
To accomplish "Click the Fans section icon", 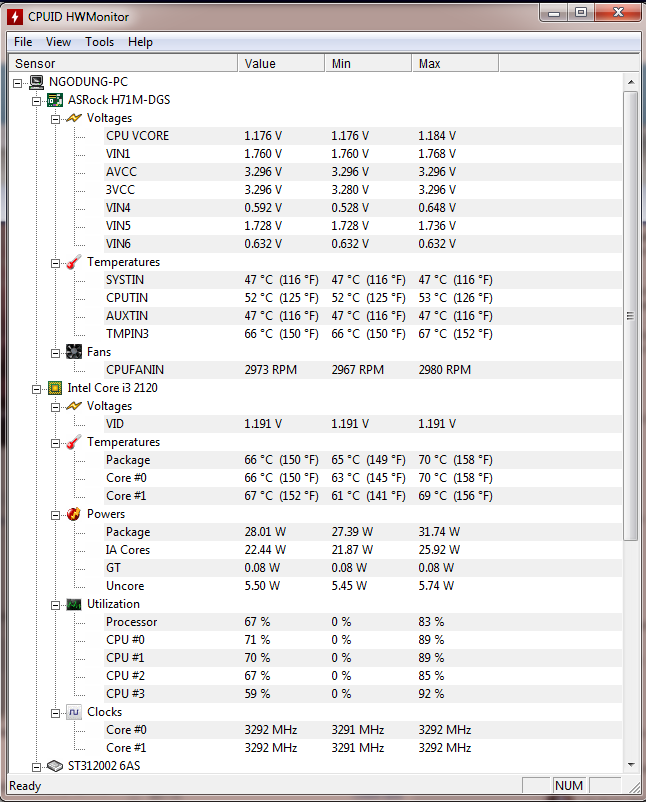I will point(74,352).
